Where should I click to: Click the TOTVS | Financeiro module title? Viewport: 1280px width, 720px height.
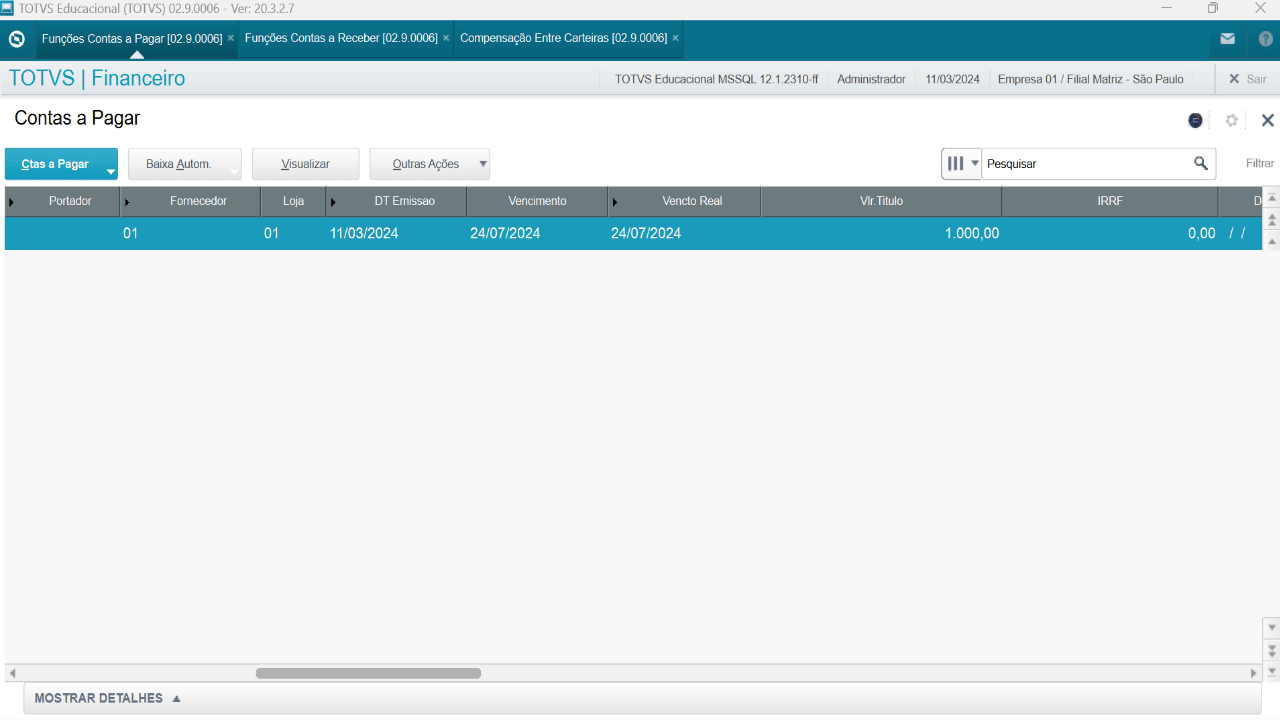pyautogui.click(x=97, y=78)
